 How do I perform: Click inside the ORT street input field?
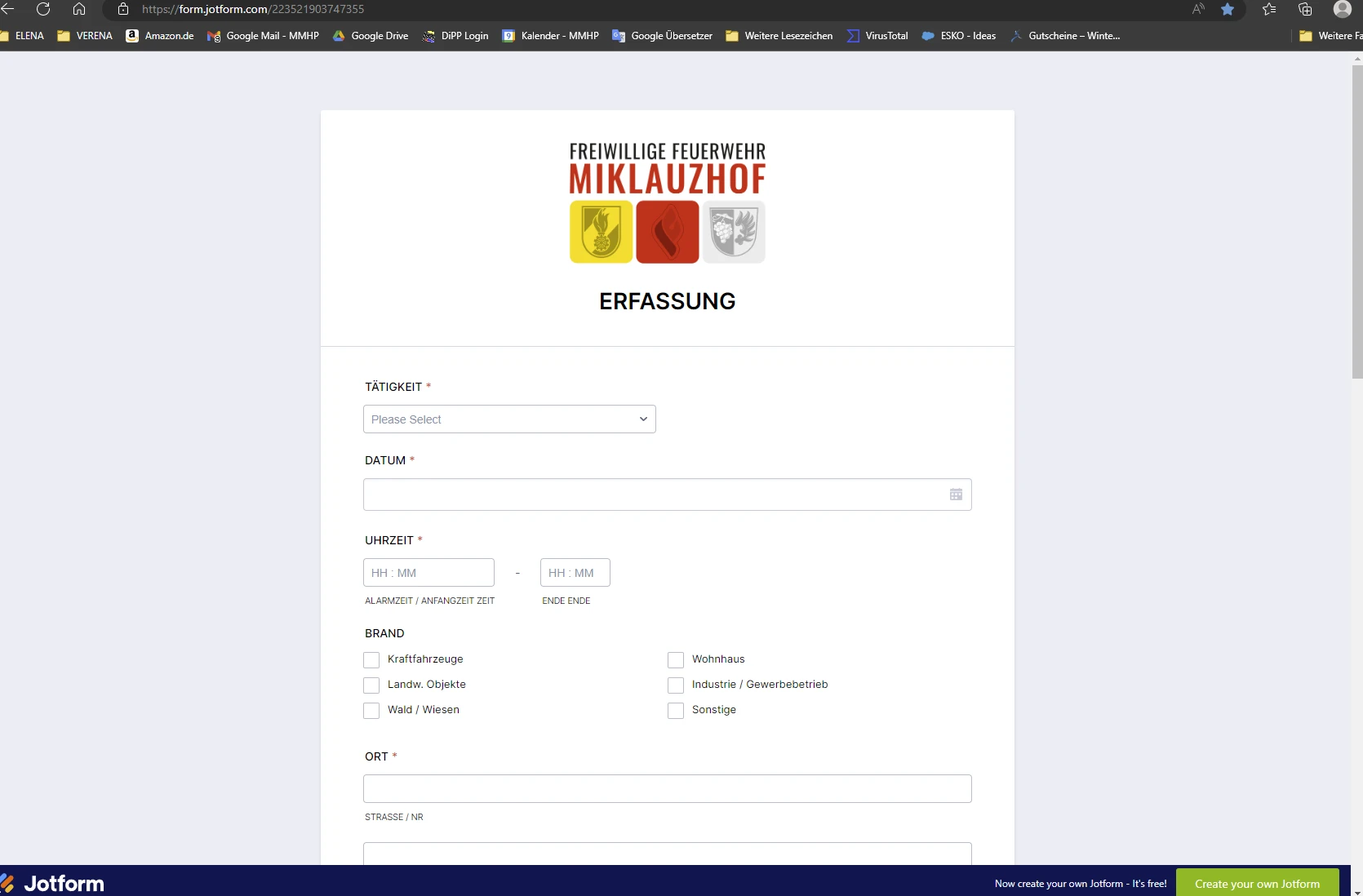click(x=666, y=788)
